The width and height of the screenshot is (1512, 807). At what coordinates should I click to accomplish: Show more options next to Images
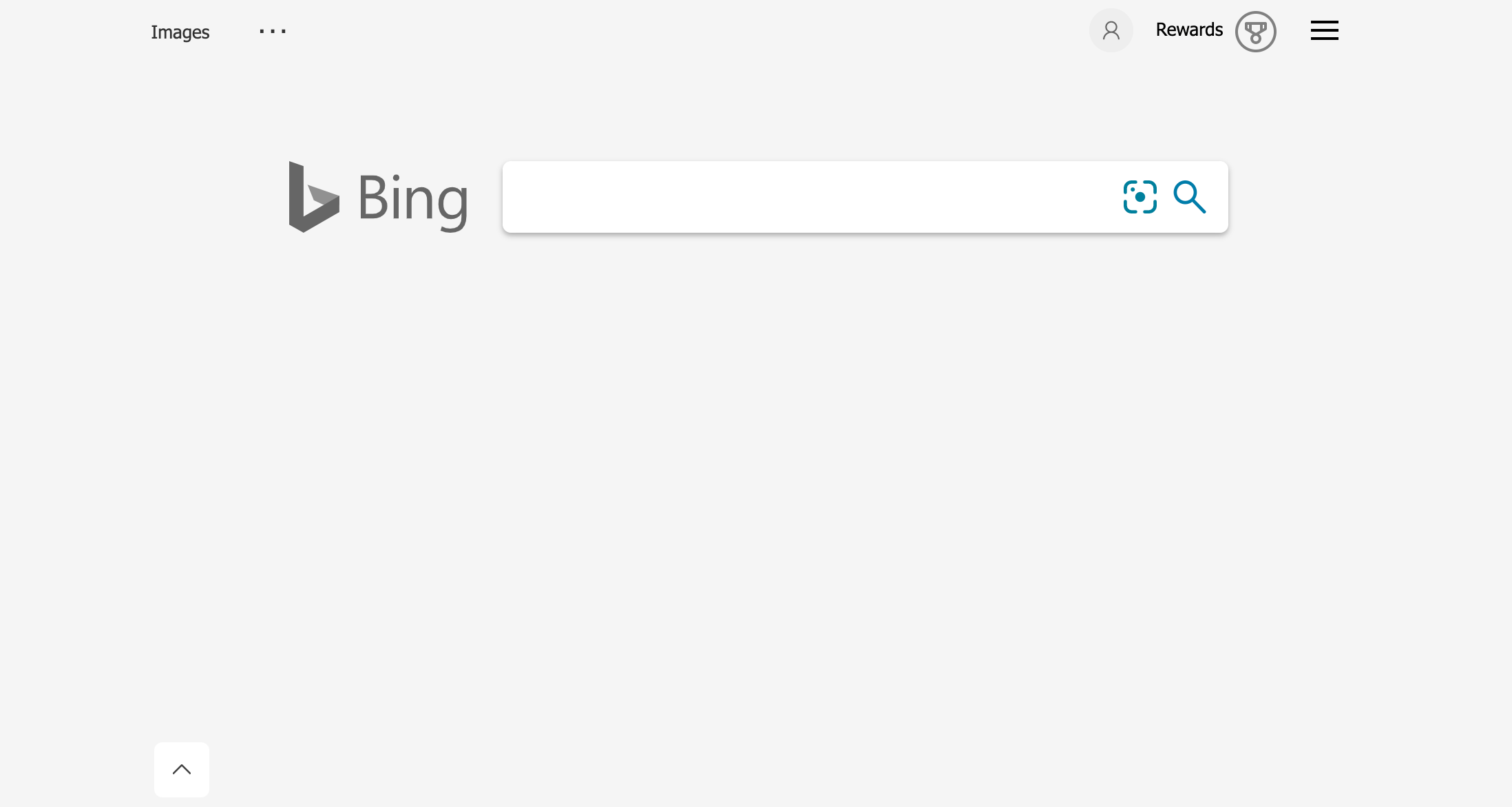273,32
